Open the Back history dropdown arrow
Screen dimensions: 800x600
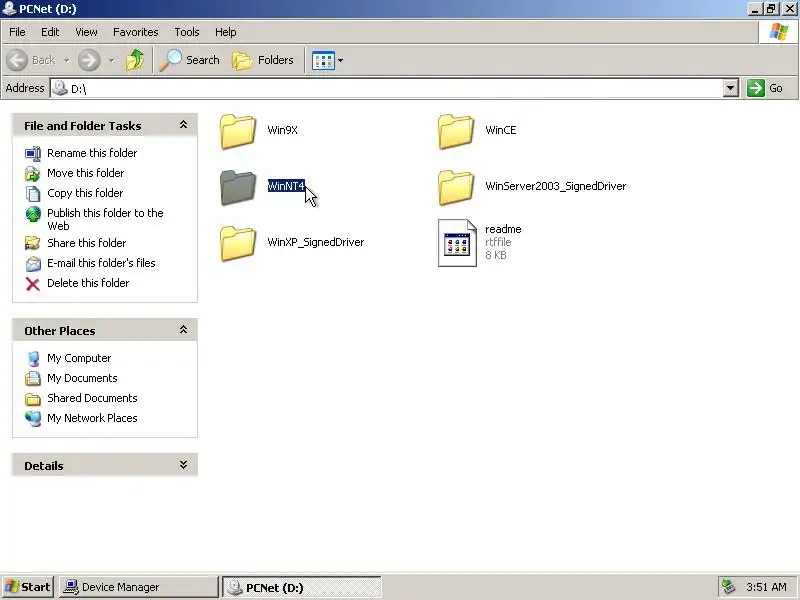pos(67,60)
